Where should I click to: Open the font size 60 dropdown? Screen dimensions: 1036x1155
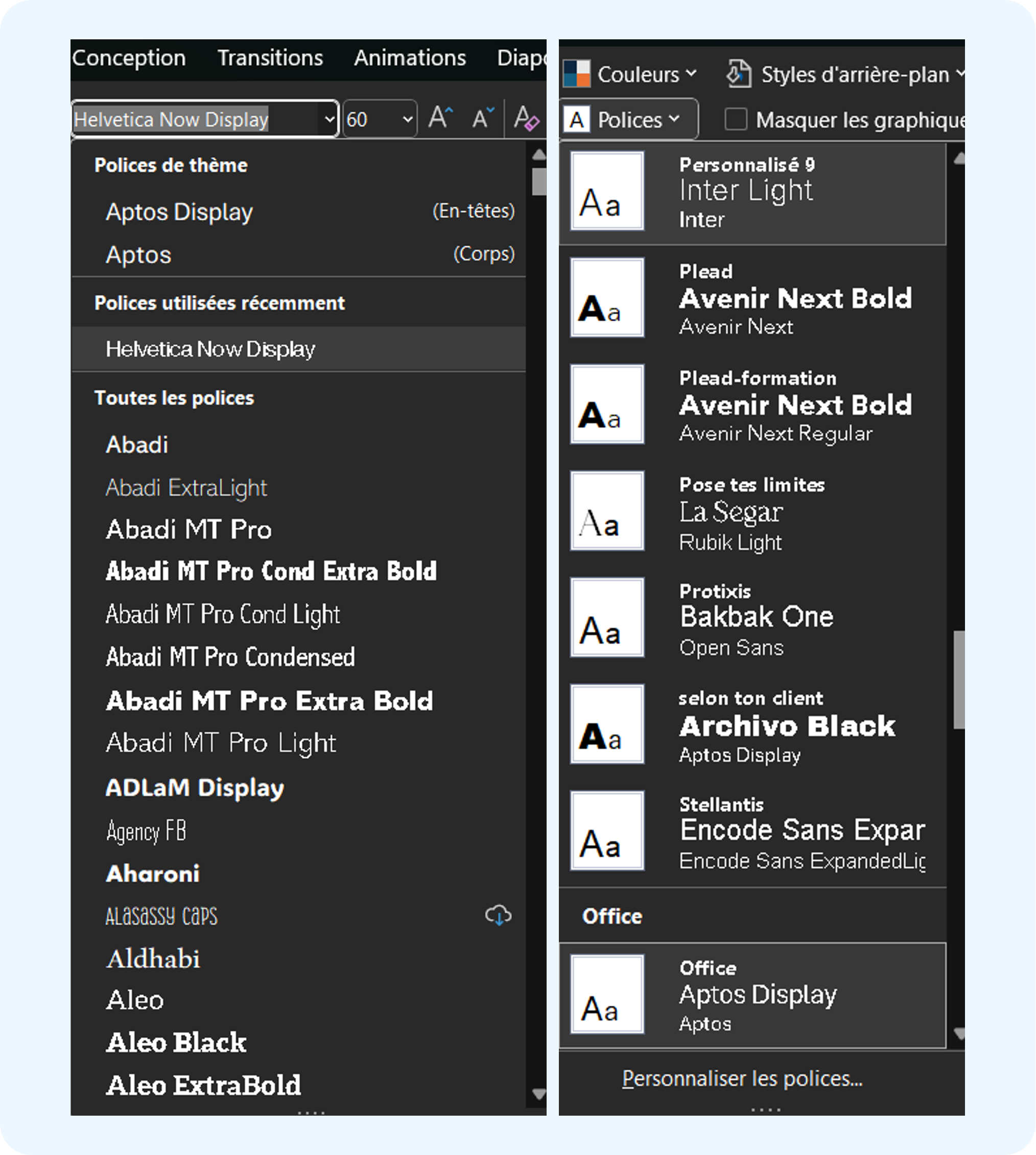(x=408, y=120)
